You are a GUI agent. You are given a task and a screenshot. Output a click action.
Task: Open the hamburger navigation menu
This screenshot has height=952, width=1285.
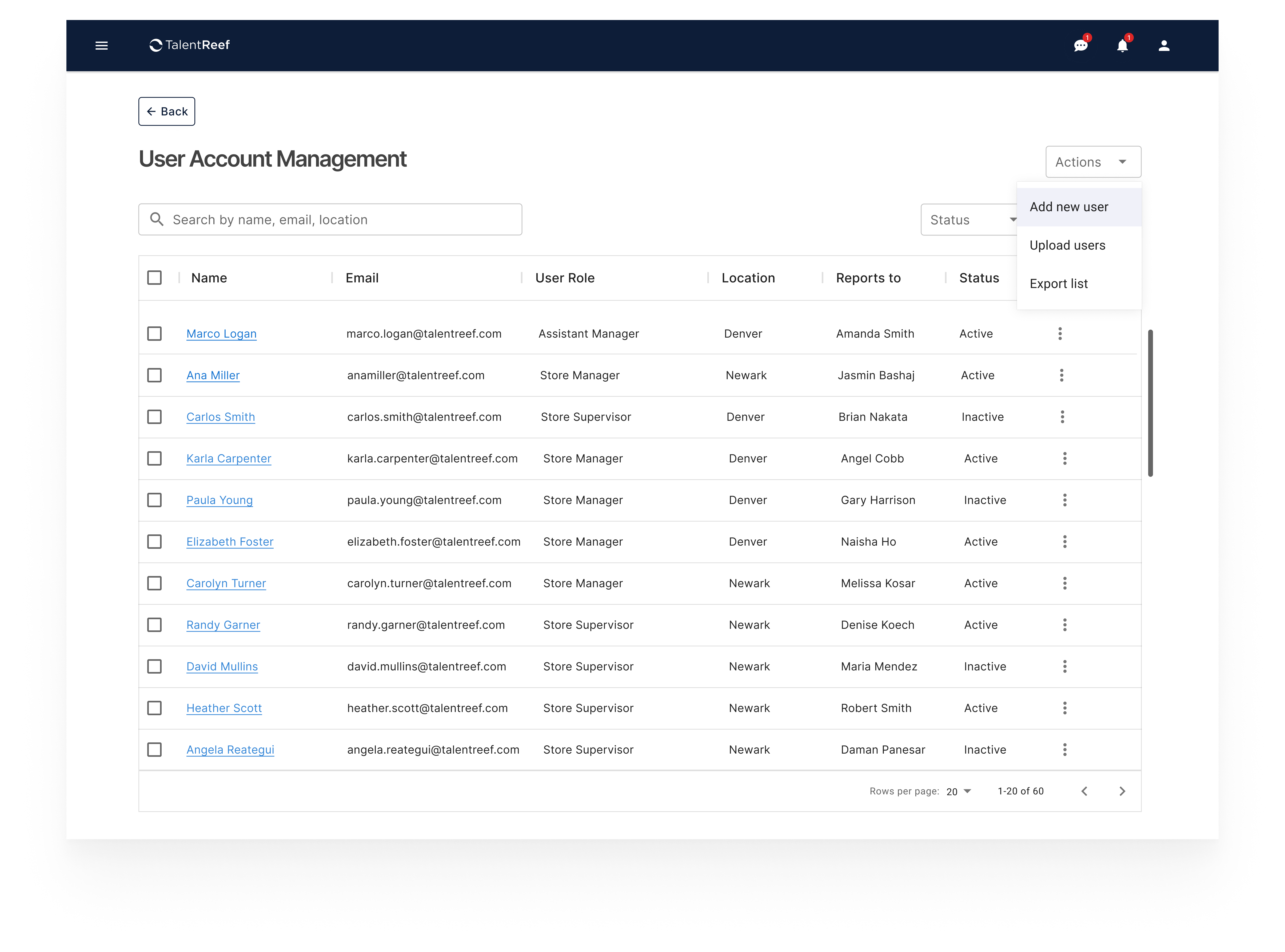pyautogui.click(x=101, y=46)
